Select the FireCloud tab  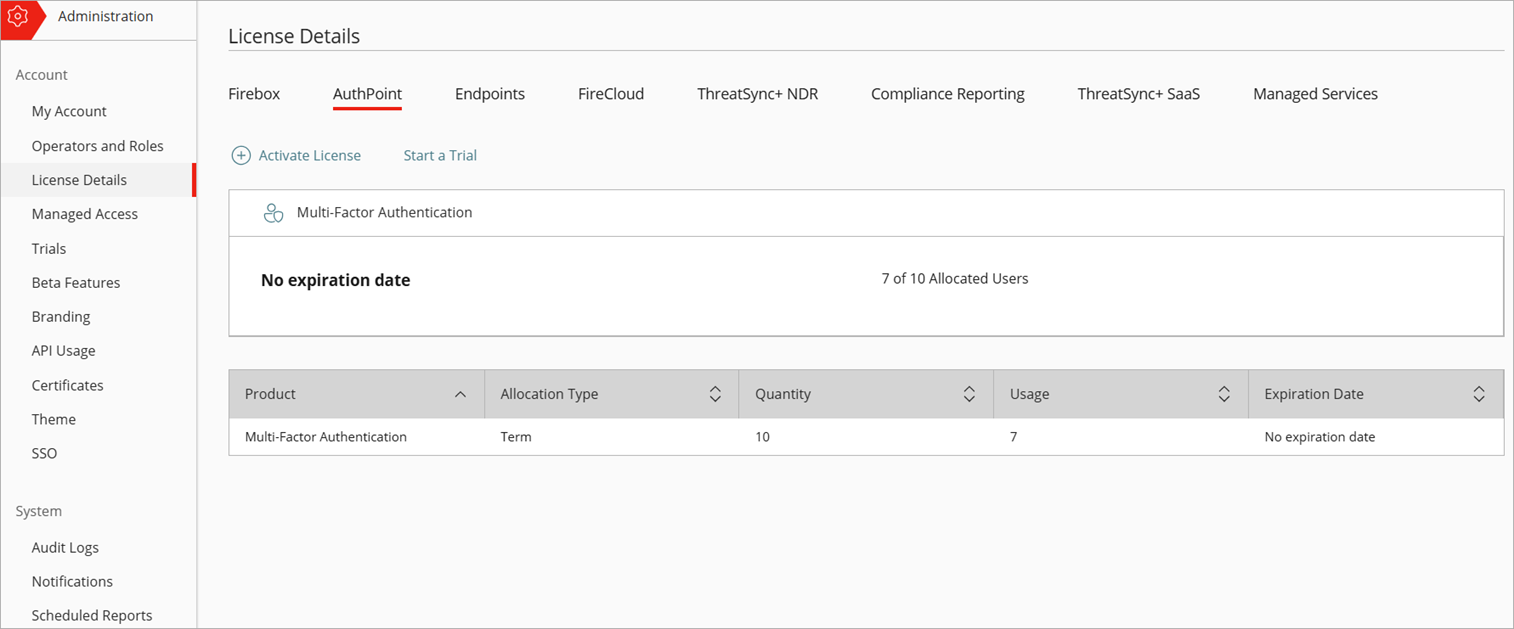pyautogui.click(x=611, y=94)
